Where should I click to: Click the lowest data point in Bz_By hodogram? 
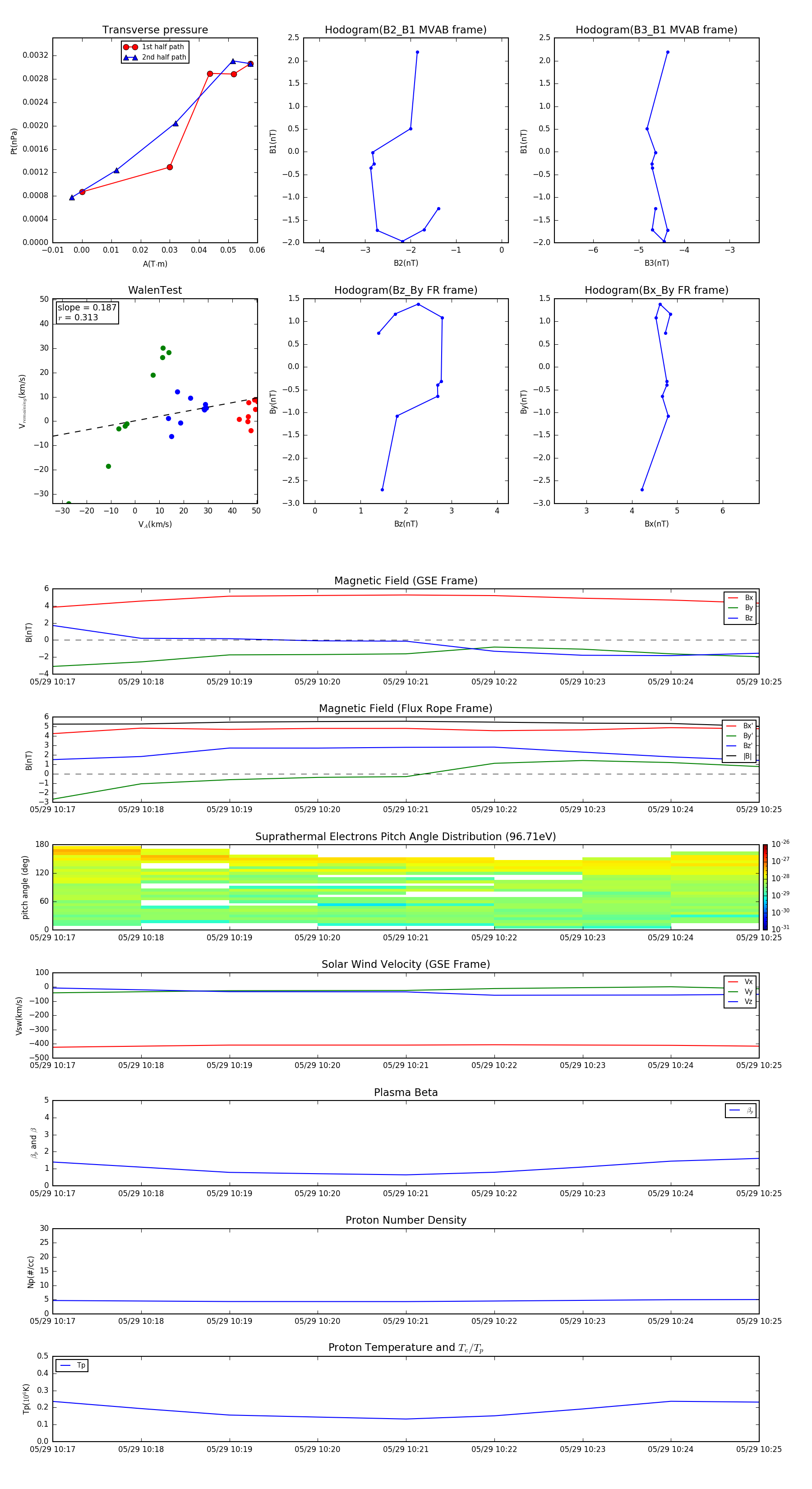382,490
